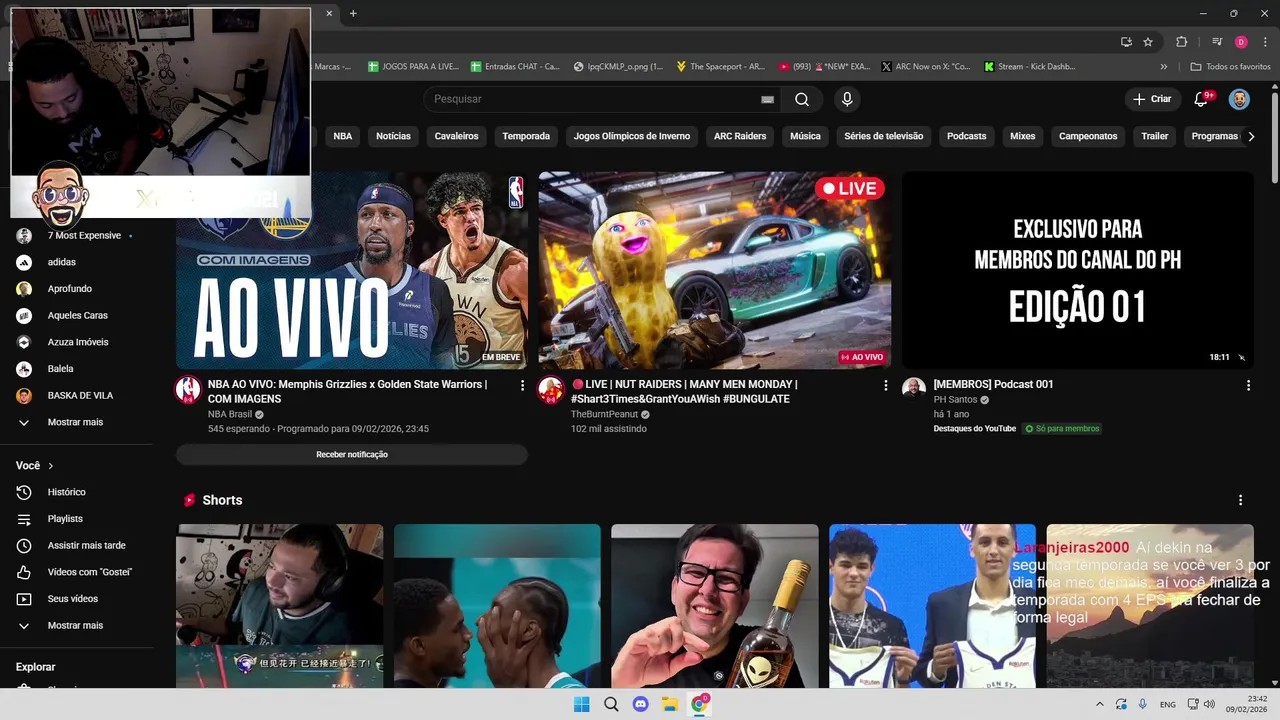Open the Stream - Kick Dashboard bookmark
1280x720 pixels.
pos(1030,66)
